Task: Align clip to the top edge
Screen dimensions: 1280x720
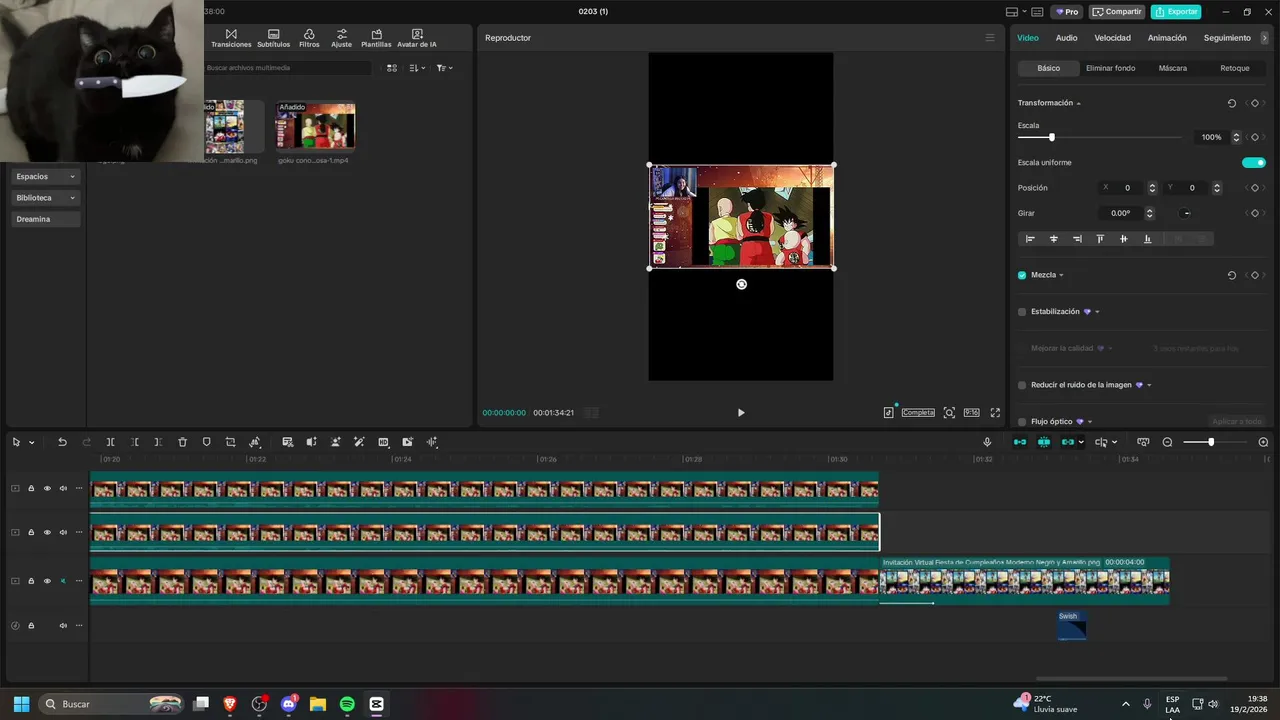Action: pos(1100,239)
